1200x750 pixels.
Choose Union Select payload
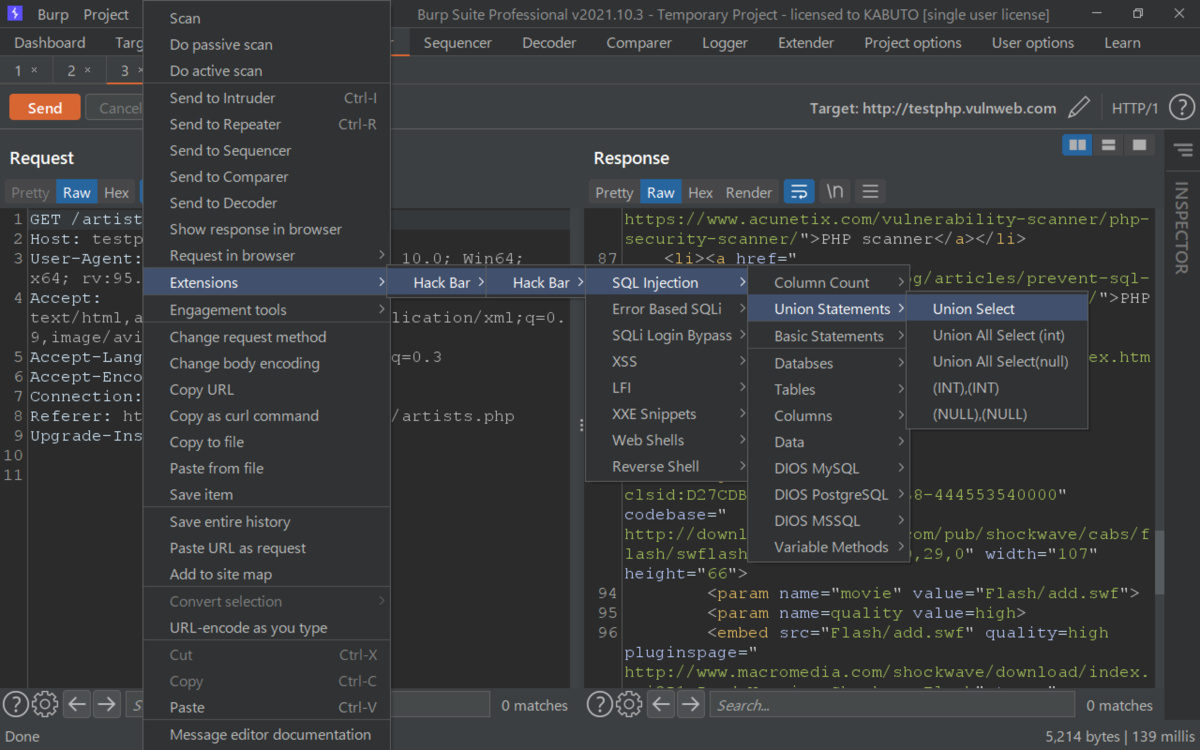pyautogui.click(x=997, y=309)
